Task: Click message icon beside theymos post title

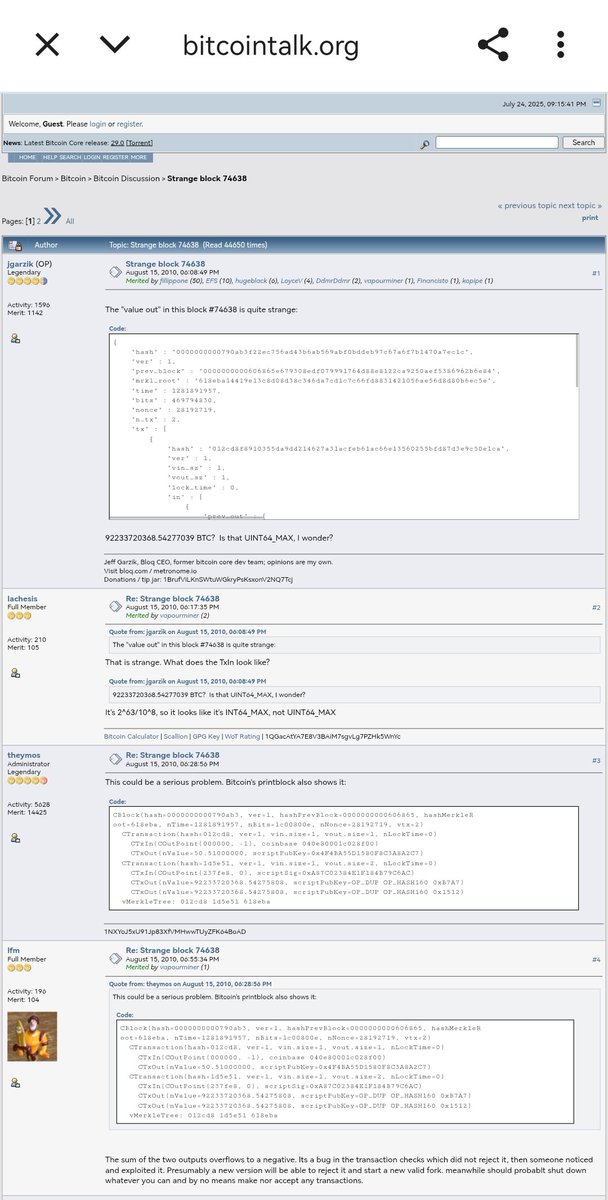Action: 115,758
